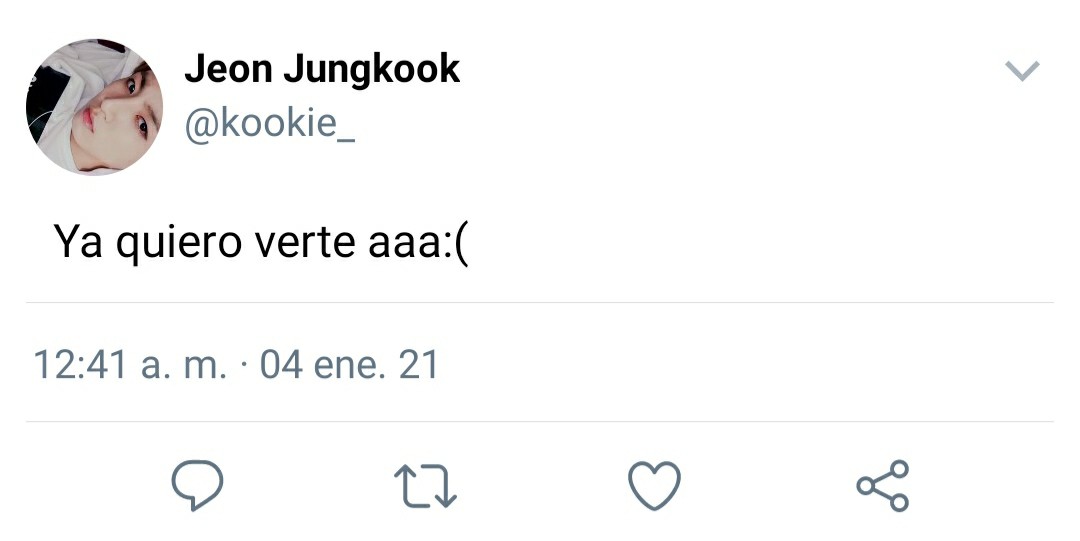Start a comment with the reply bubble
The image size is (1080, 541).
197,486
